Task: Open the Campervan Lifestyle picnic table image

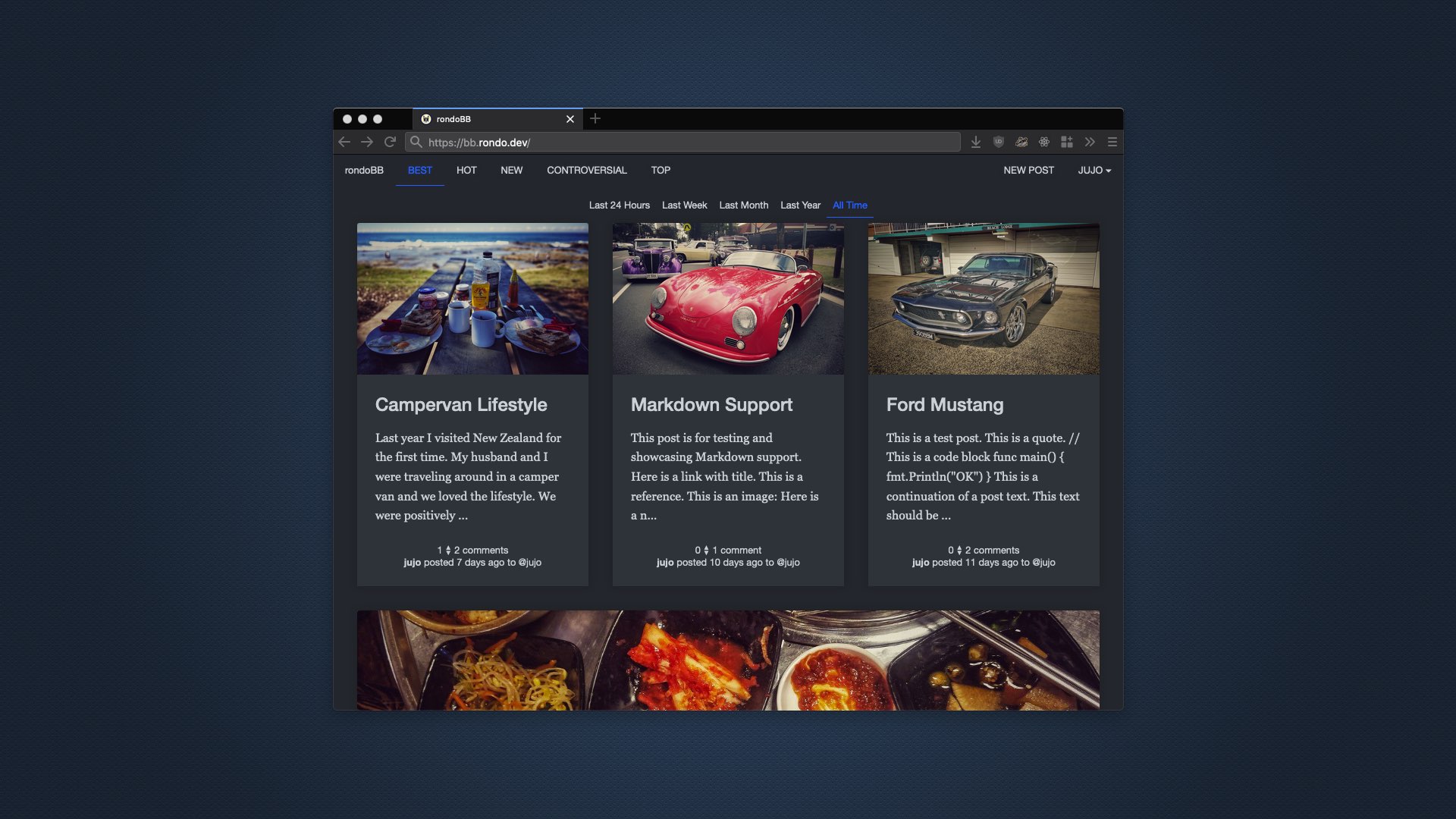Action: 472,298
